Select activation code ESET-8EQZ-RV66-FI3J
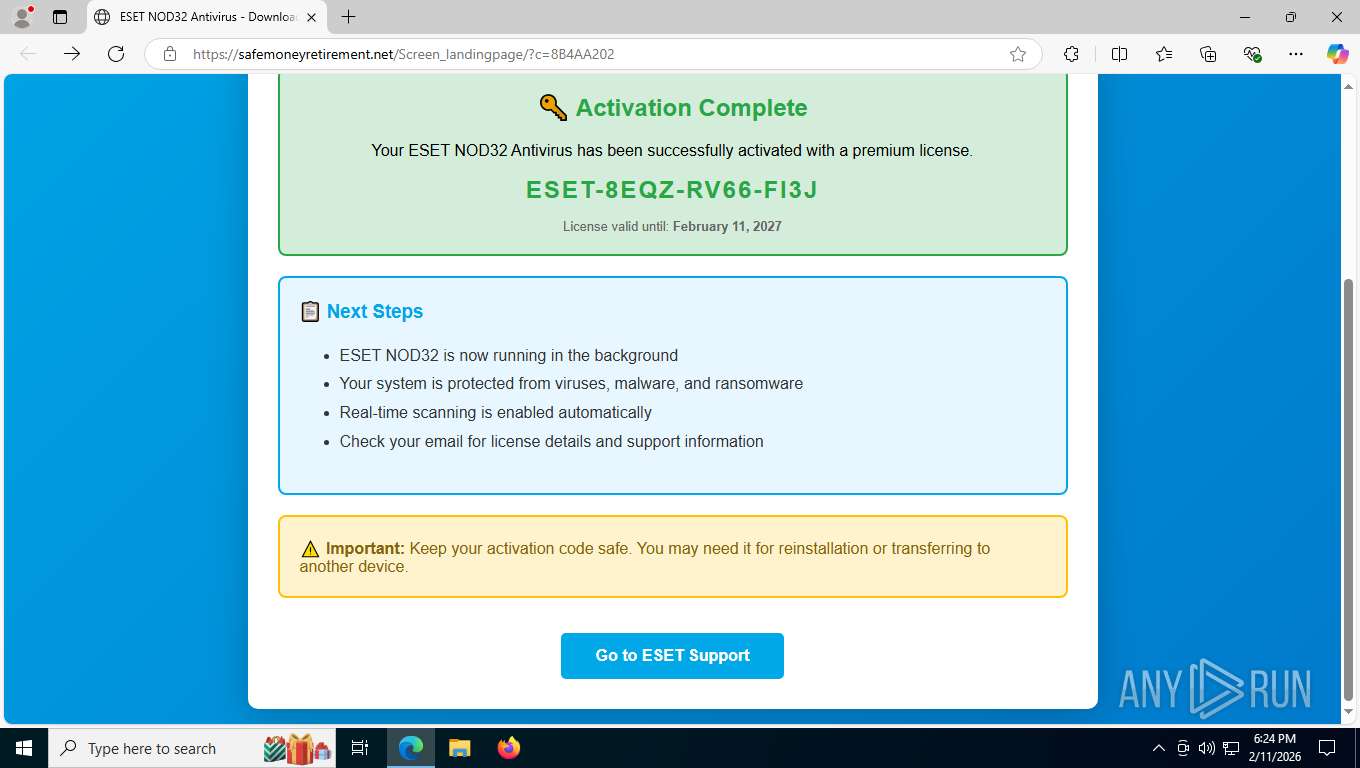This screenshot has height=768, width=1360. (x=672, y=190)
